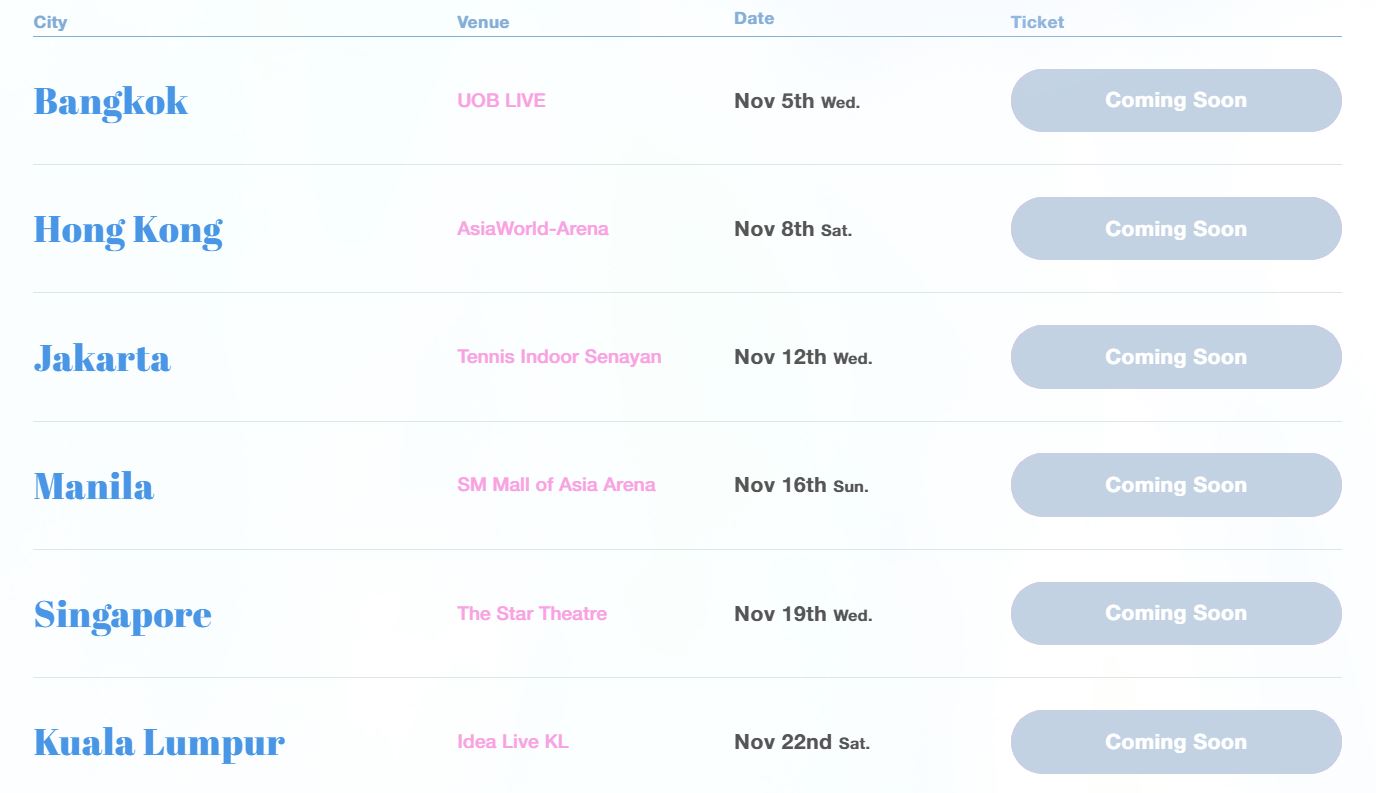Click the Kuala Lumpur city name
Viewport: 1376px width, 793px height.
point(159,743)
